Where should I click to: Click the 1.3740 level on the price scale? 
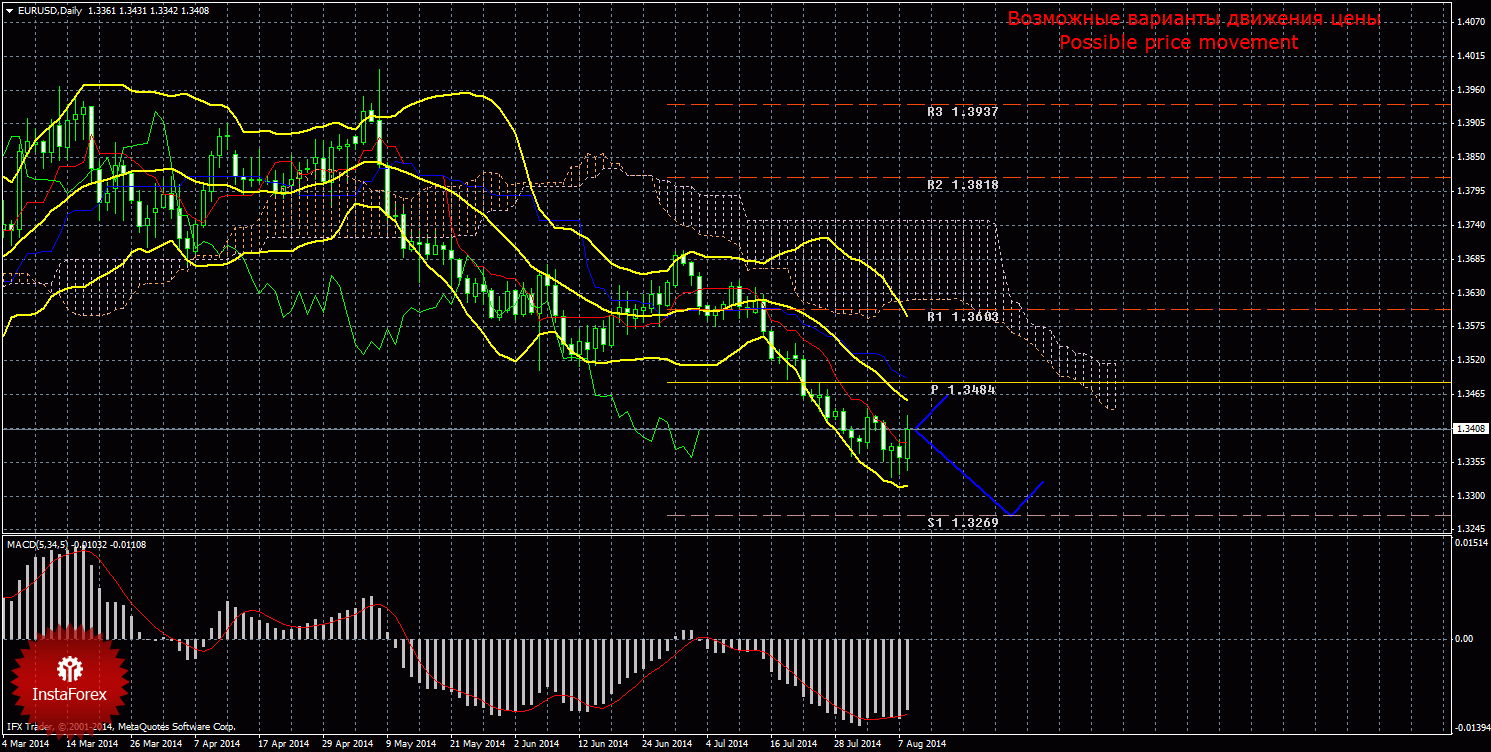coord(1472,225)
